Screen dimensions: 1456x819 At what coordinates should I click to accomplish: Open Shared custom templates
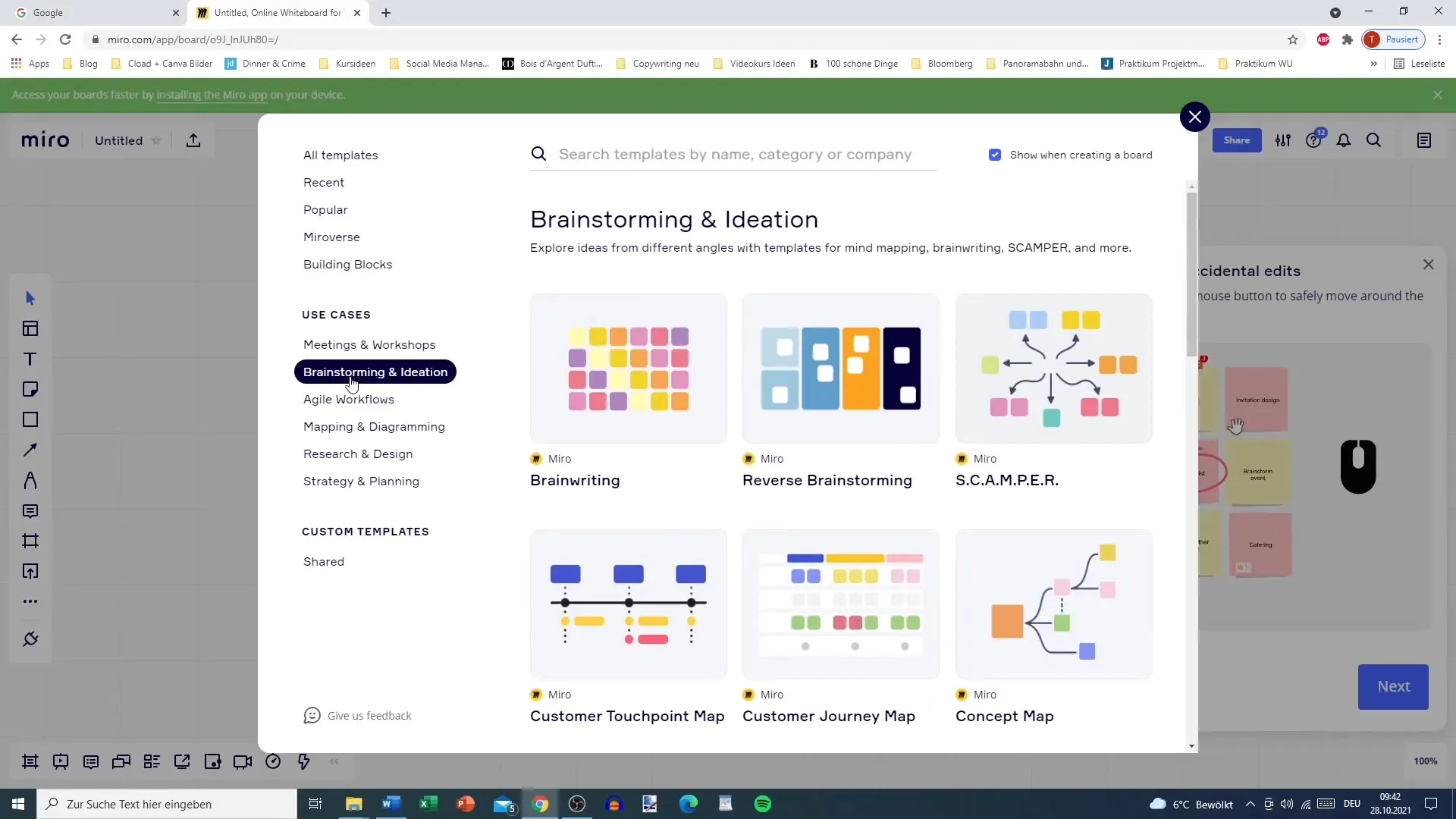(x=324, y=561)
